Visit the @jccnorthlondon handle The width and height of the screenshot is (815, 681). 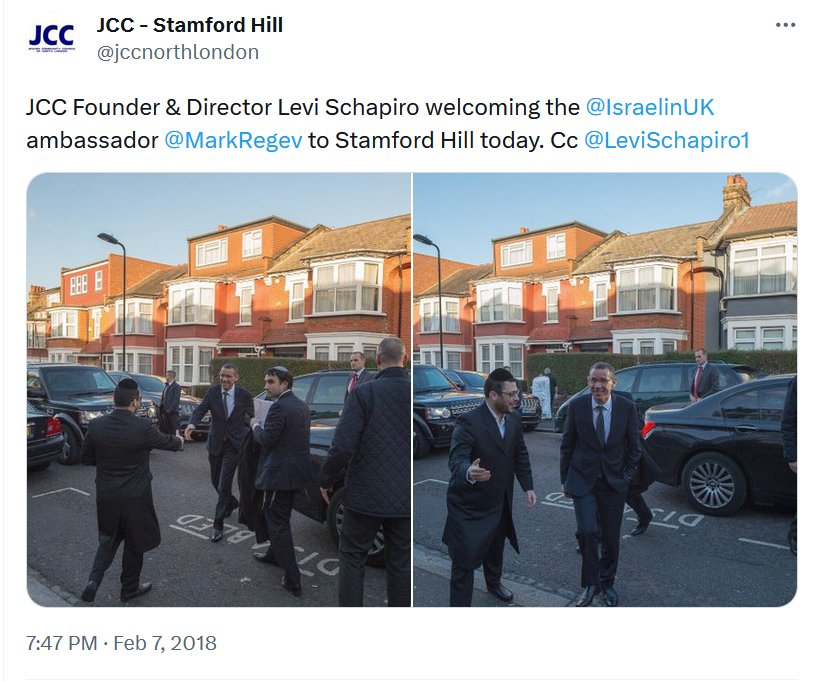point(178,52)
